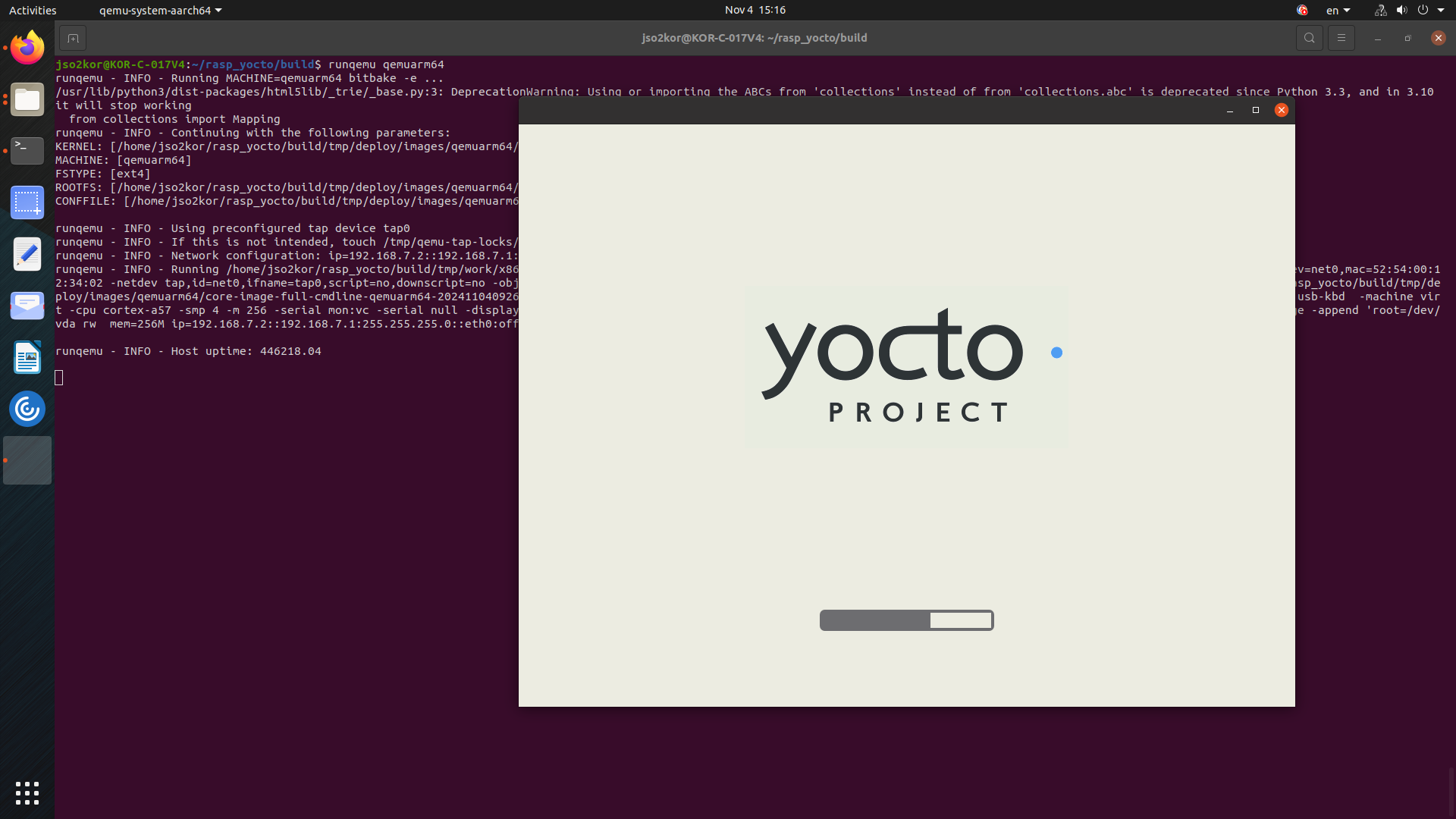Open the blue swirl app in dock
Screen dimensions: 1456x819
[27, 409]
